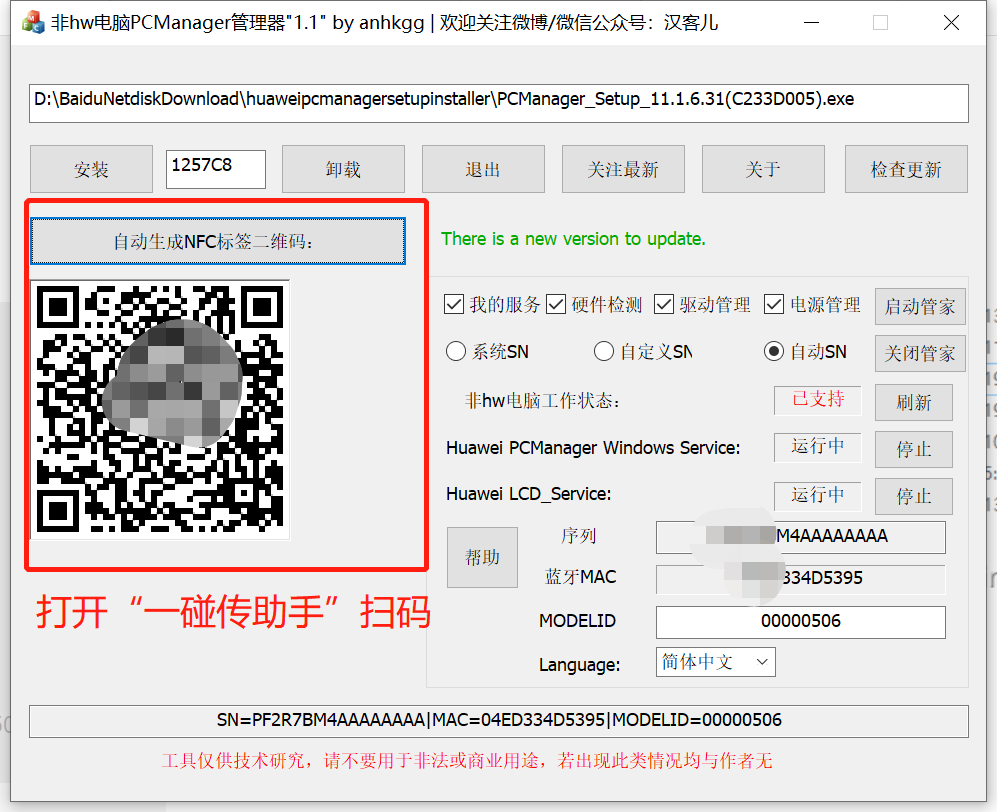
Task: Select the 自动SN radio button
Action: (x=774, y=351)
